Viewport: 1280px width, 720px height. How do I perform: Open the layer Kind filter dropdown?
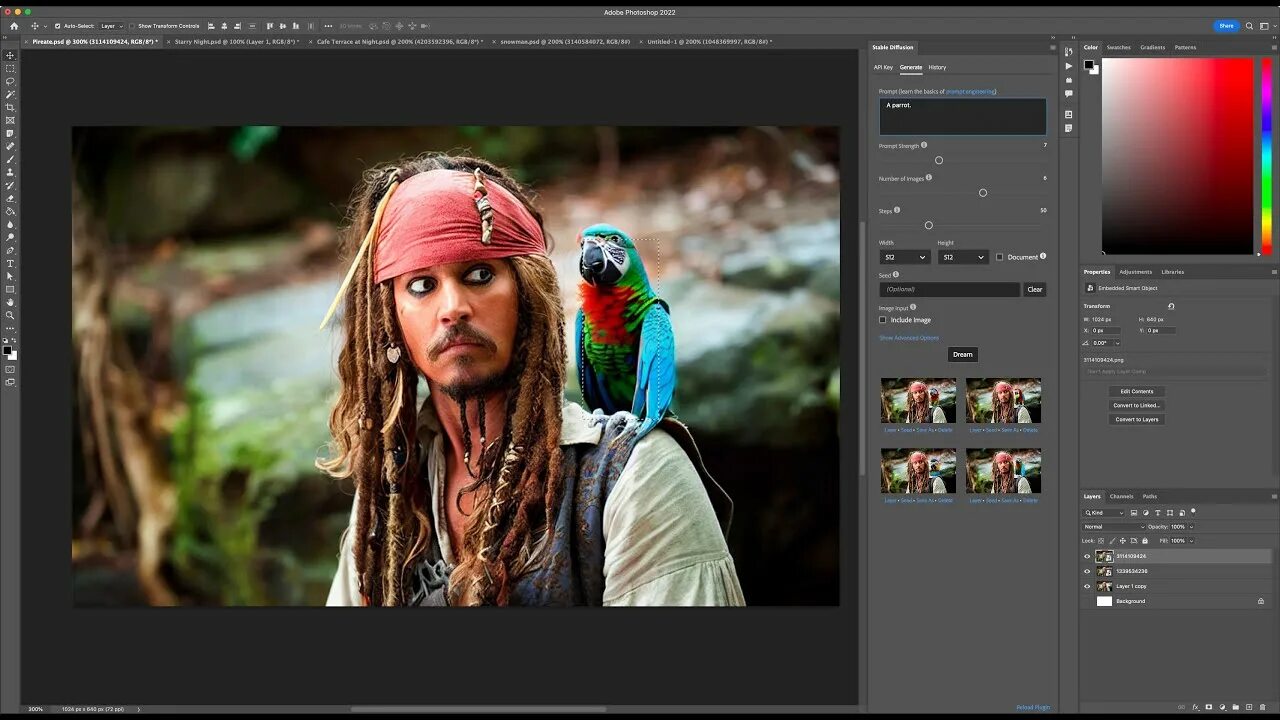(1104, 513)
